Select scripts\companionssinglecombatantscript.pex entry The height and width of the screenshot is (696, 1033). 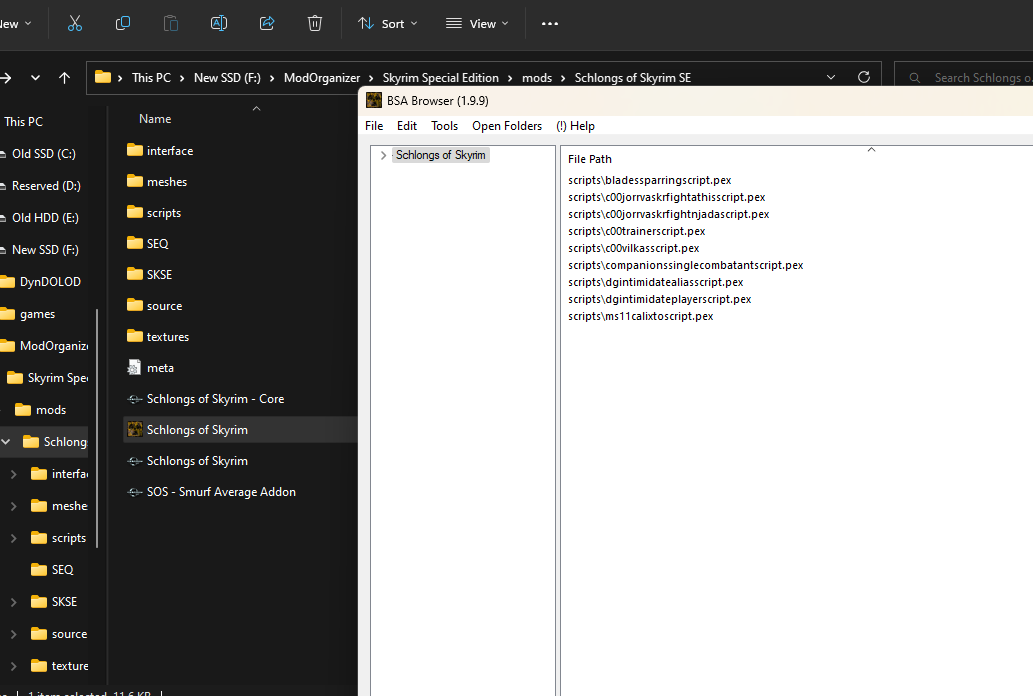tap(685, 265)
